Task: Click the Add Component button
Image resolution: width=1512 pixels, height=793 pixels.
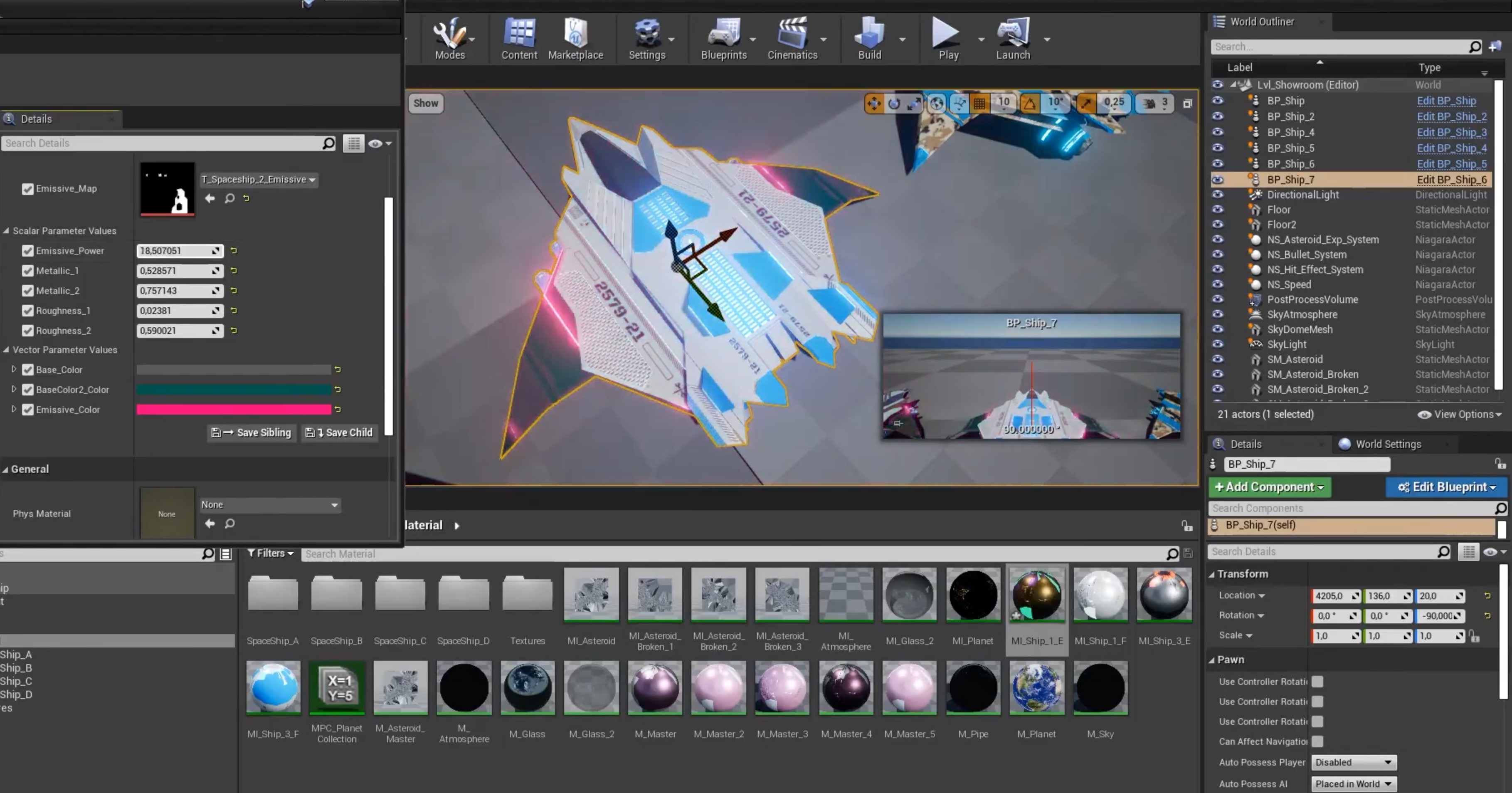Action: tap(1269, 487)
